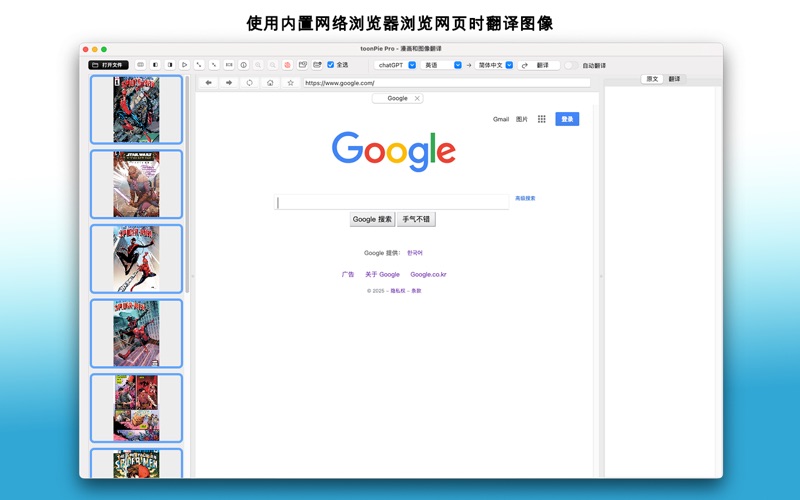Click the 打开文件 open file button

108,65
